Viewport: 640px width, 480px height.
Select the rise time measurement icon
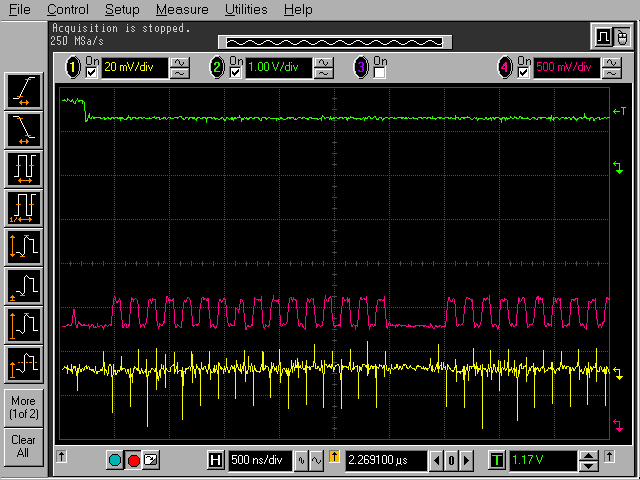click(24, 91)
